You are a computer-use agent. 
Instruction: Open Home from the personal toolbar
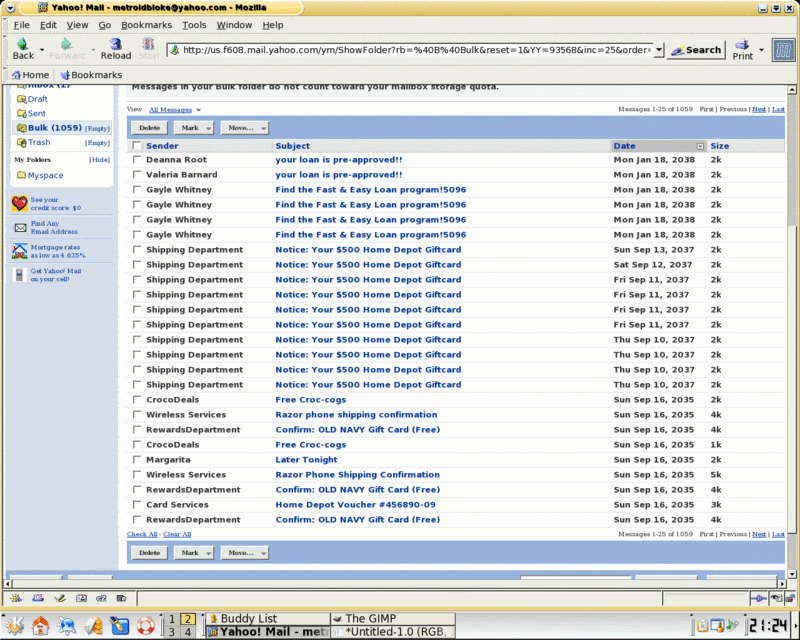pyautogui.click(x=31, y=75)
